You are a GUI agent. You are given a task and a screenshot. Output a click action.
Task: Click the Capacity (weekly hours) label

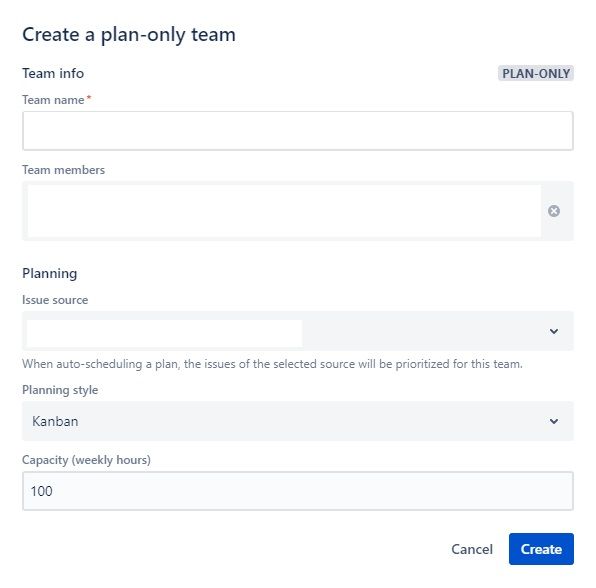tap(86, 460)
